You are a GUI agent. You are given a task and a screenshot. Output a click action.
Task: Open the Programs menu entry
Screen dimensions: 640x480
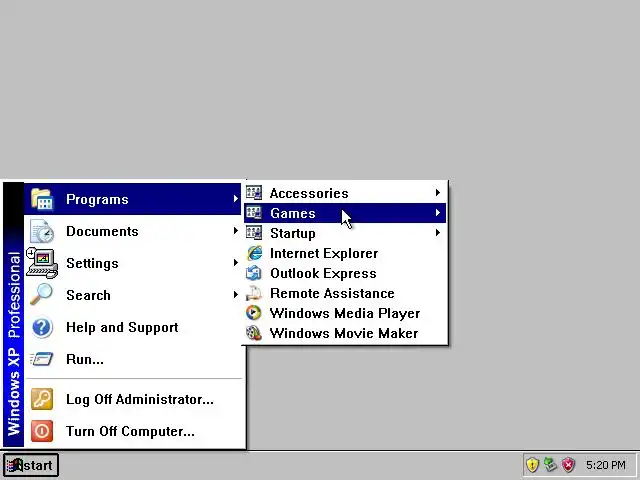coord(133,199)
